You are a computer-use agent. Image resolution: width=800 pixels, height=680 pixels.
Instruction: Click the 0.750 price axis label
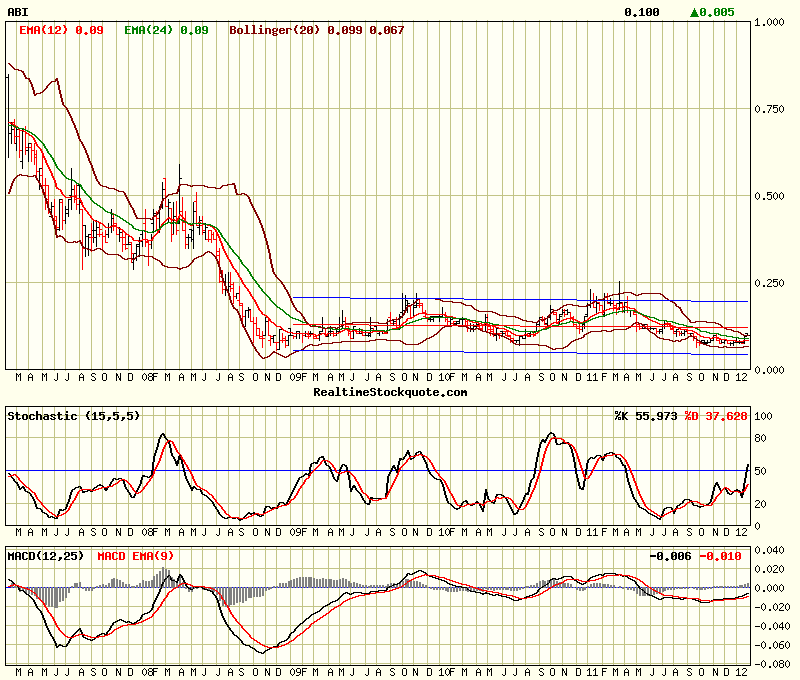point(771,109)
